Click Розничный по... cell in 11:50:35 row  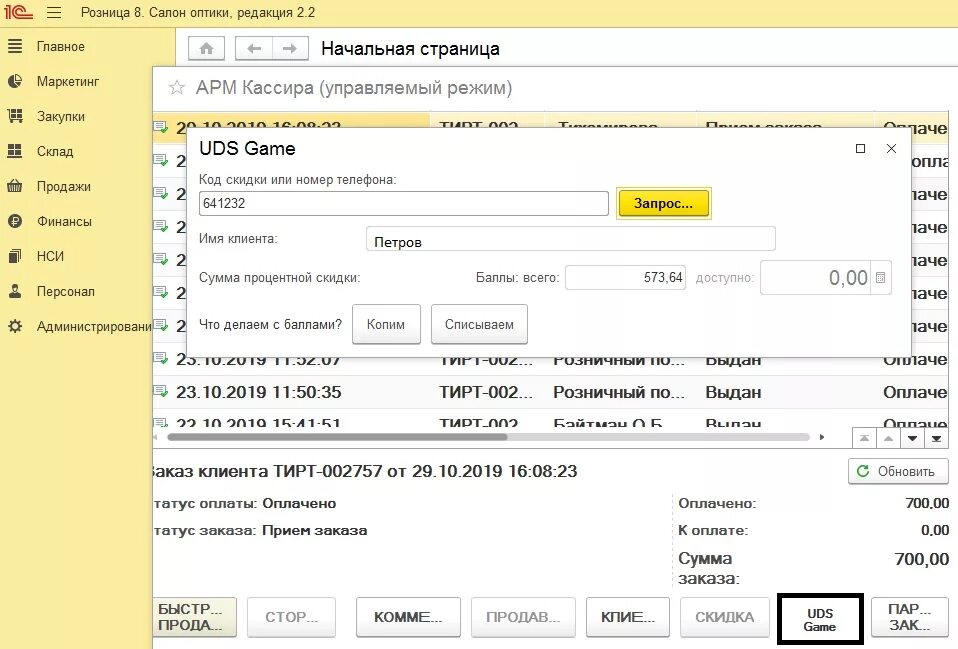619,392
